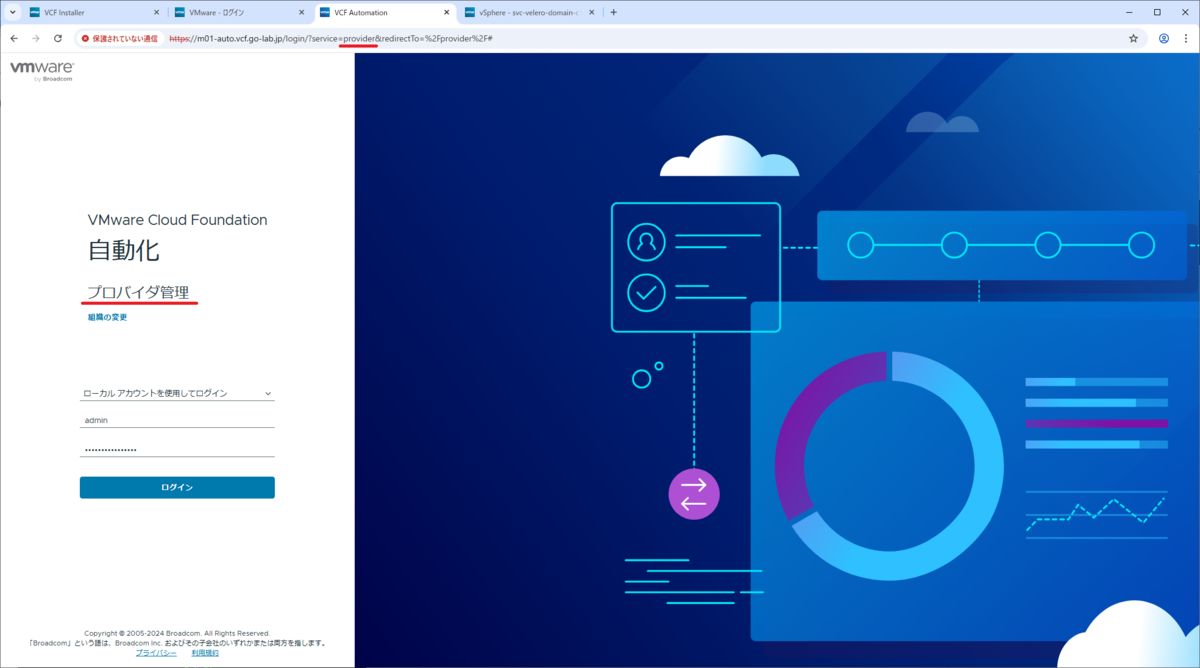Viewport: 1200px width, 668px height.
Task: Switch to vSphere svc-velero-domain tab
Action: (x=530, y=12)
